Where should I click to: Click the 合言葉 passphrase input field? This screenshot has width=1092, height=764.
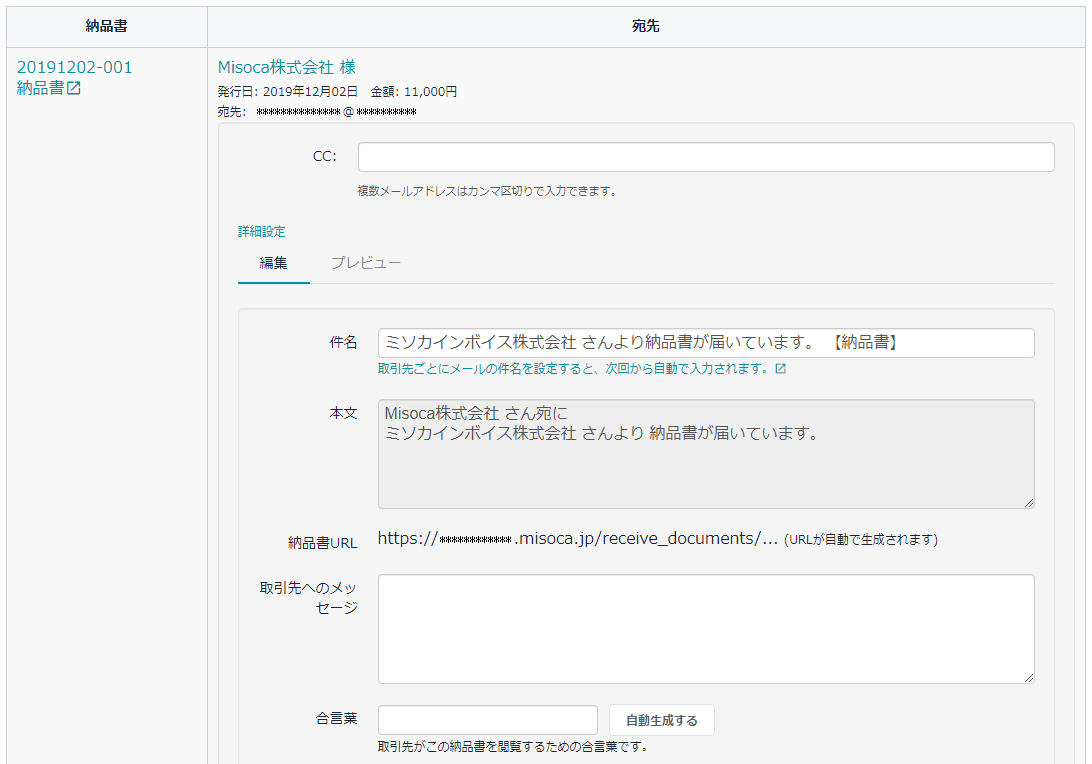tap(488, 720)
